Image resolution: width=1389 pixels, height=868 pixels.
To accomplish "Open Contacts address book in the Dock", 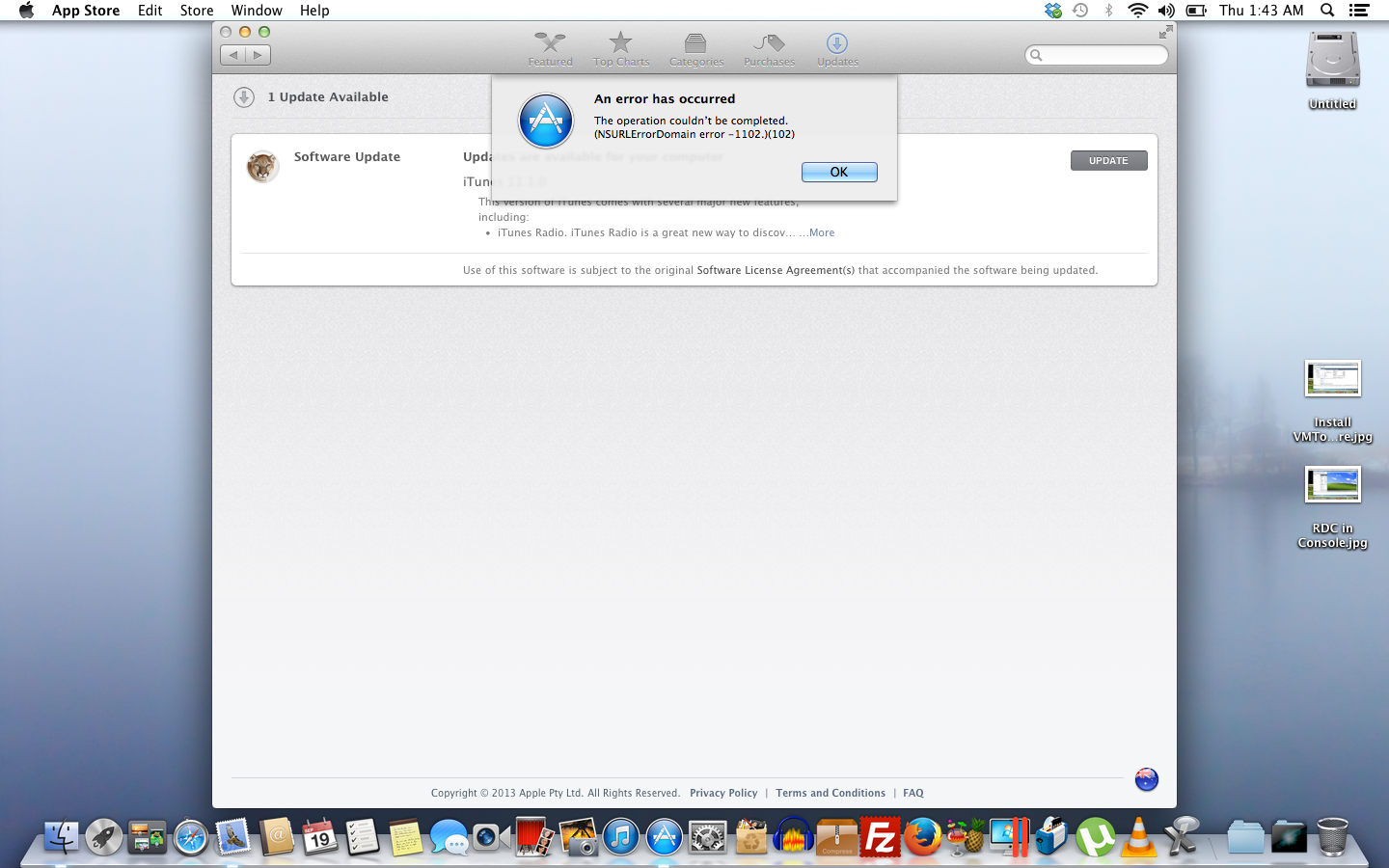I will (277, 837).
